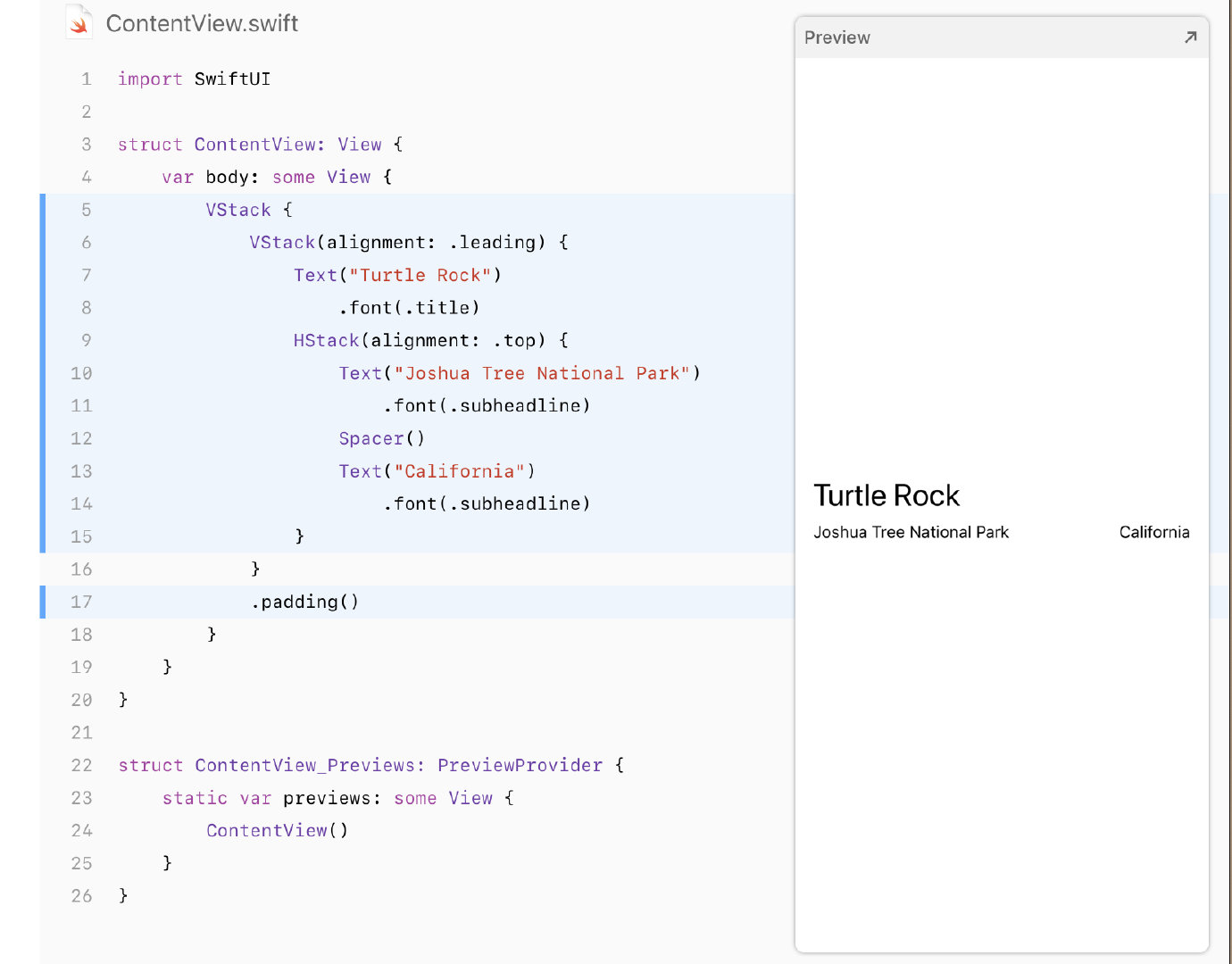Image resolution: width=1232 pixels, height=964 pixels.
Task: Select the 'Turtle Rock' title in preview
Action: tap(887, 495)
